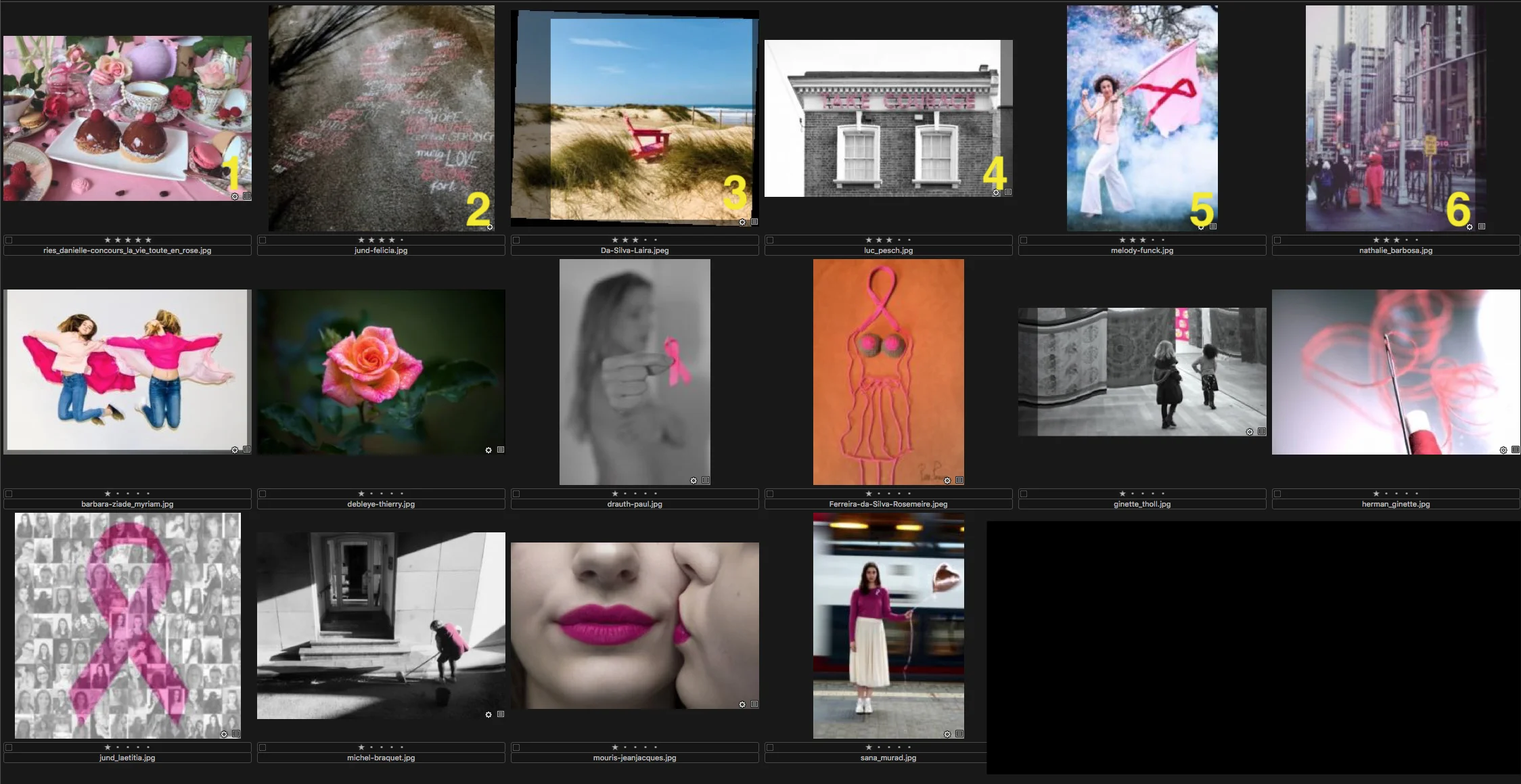Set third star rating on ginette_tholl.jpg
This screenshot has width=1521, height=784.
pos(1143,494)
